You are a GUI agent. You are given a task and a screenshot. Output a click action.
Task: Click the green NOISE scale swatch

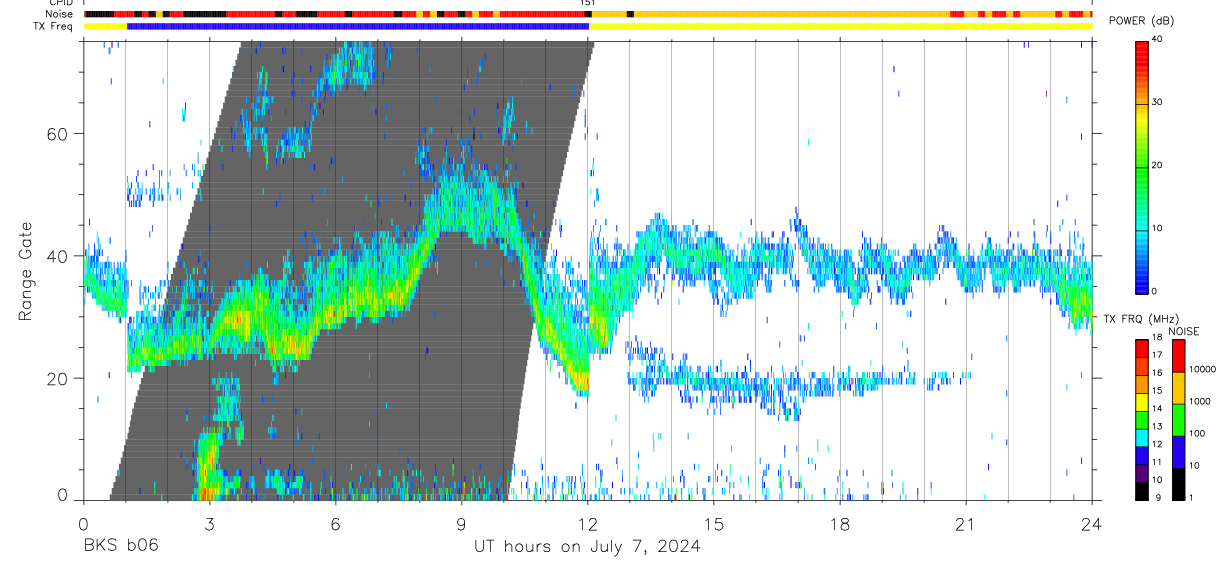[1178, 420]
